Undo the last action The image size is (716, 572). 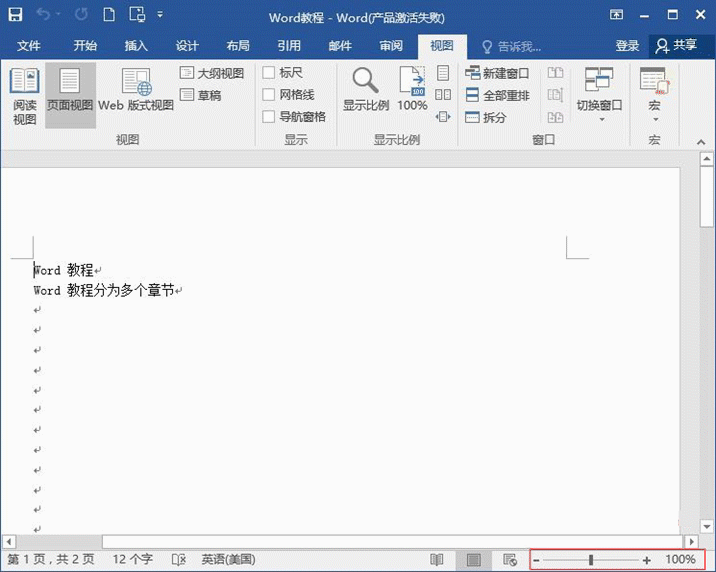[43, 15]
